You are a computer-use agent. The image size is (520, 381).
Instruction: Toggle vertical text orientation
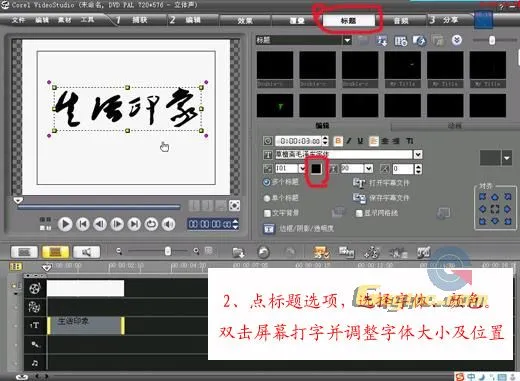[x=410, y=141]
